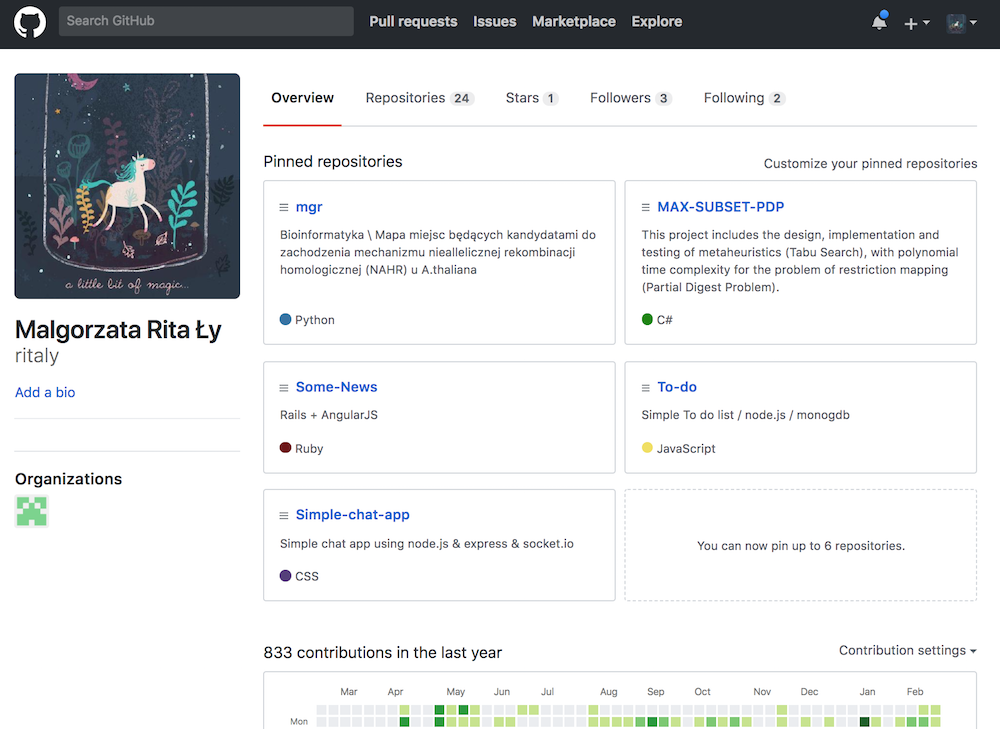Open the Simple-chat-app repository

[352, 515]
